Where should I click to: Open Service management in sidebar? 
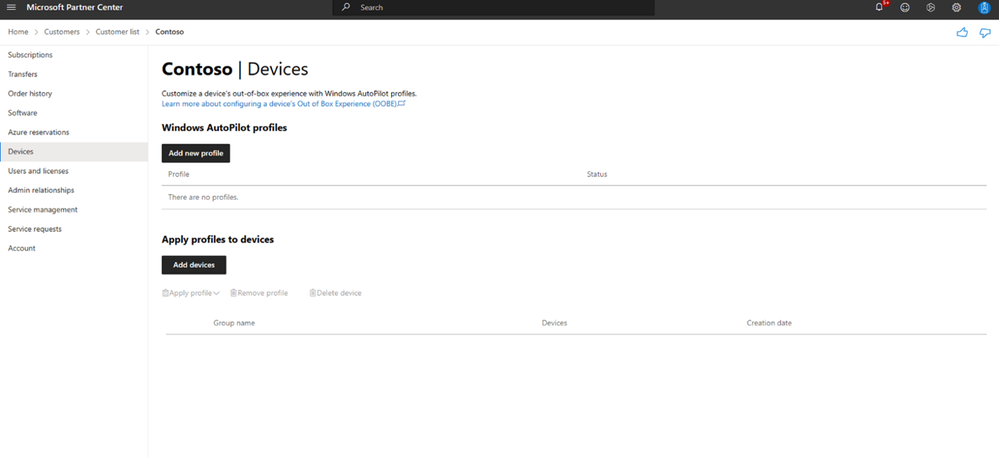pos(74,210)
